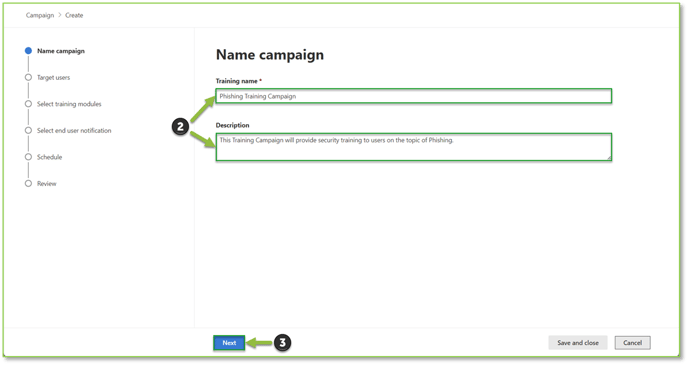Go to Select end user notification label

[x=74, y=131]
